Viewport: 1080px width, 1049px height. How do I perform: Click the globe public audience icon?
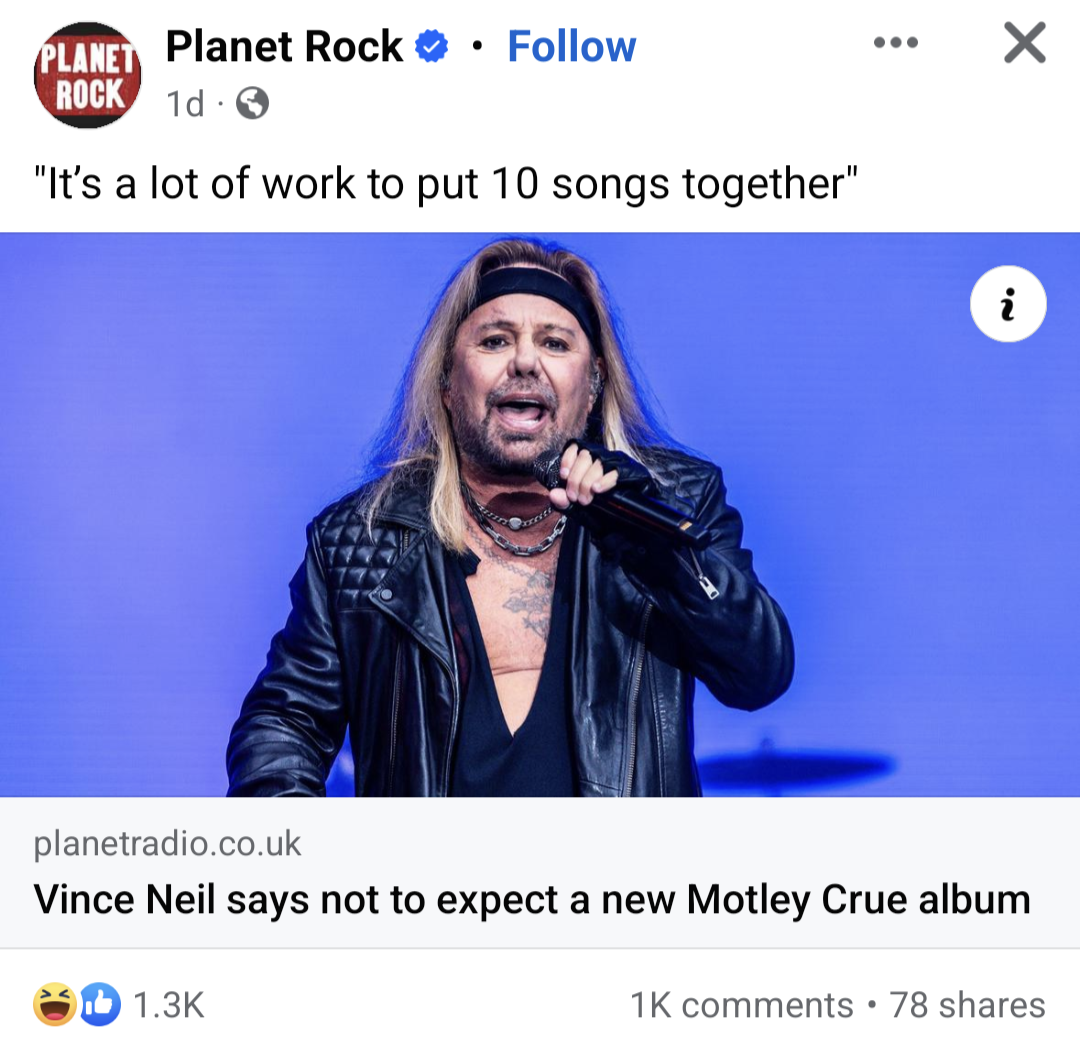(x=252, y=103)
